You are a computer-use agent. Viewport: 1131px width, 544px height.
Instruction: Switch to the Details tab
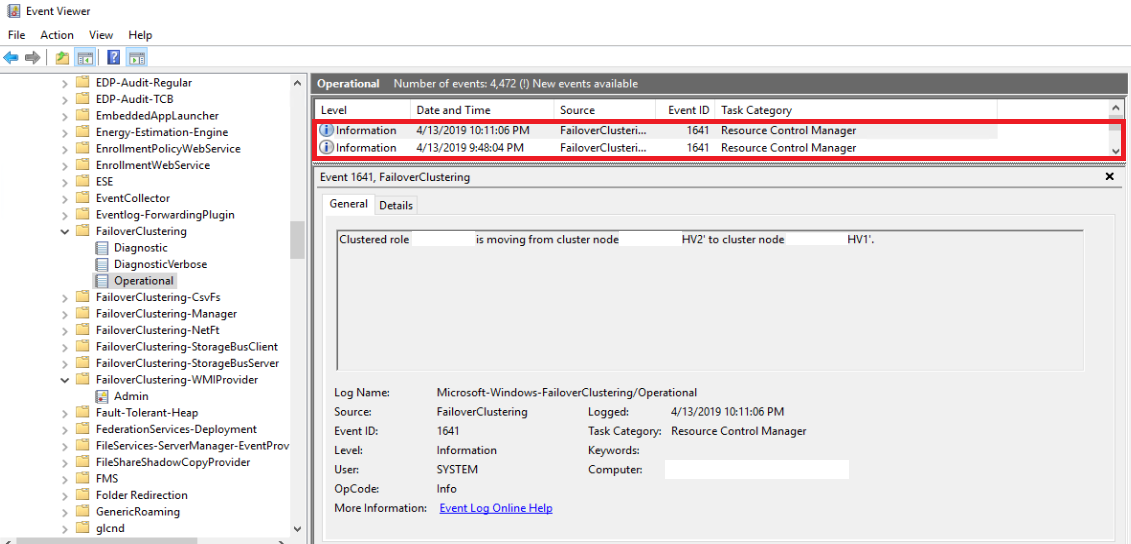pyautogui.click(x=396, y=206)
